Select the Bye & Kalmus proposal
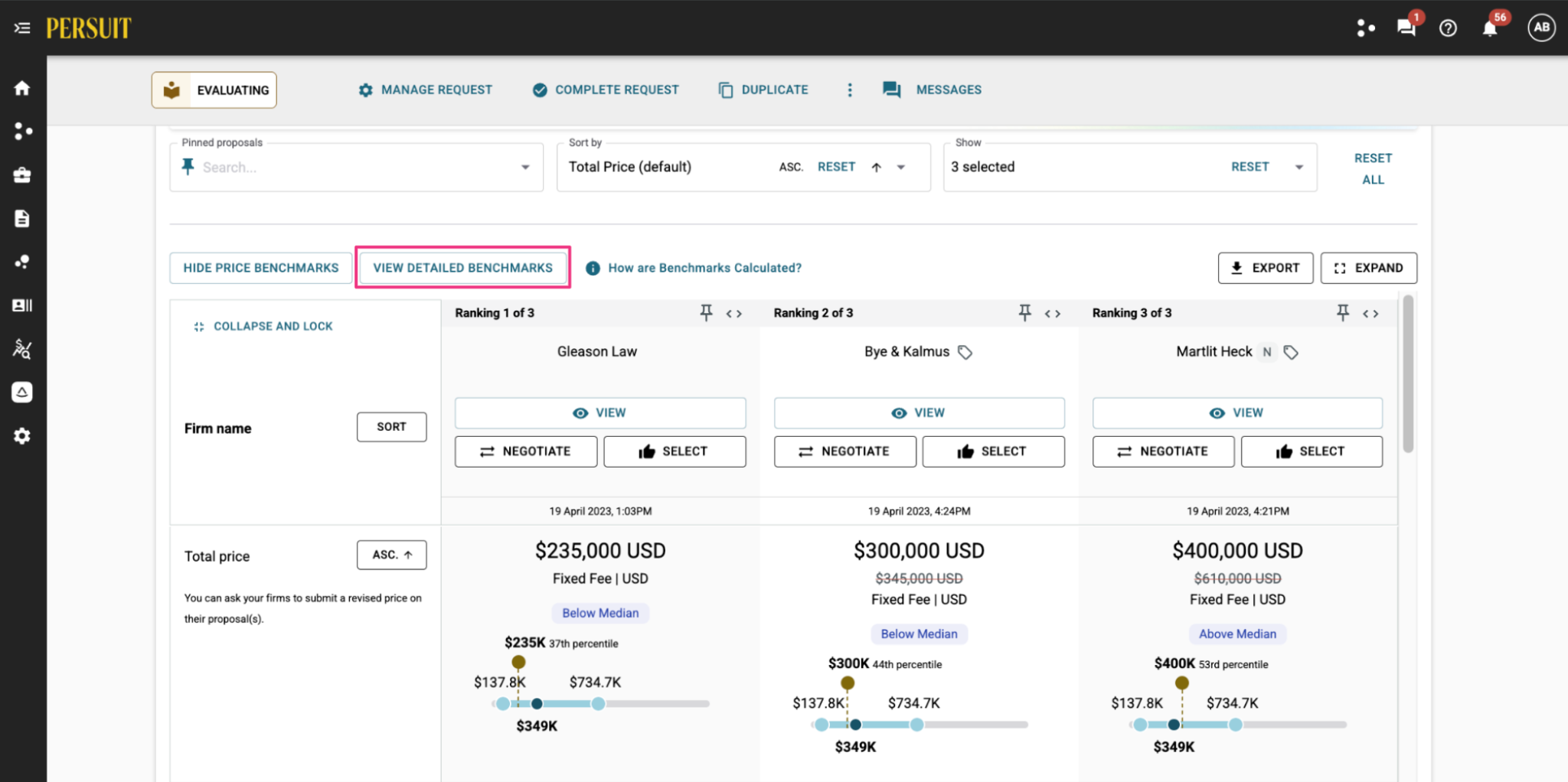 tap(993, 451)
